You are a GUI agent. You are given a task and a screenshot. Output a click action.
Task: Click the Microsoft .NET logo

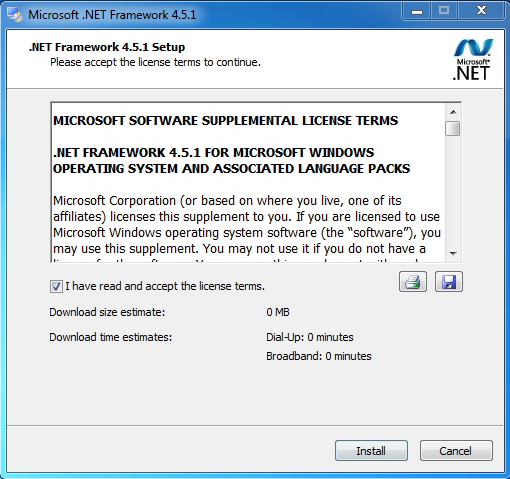(472, 60)
